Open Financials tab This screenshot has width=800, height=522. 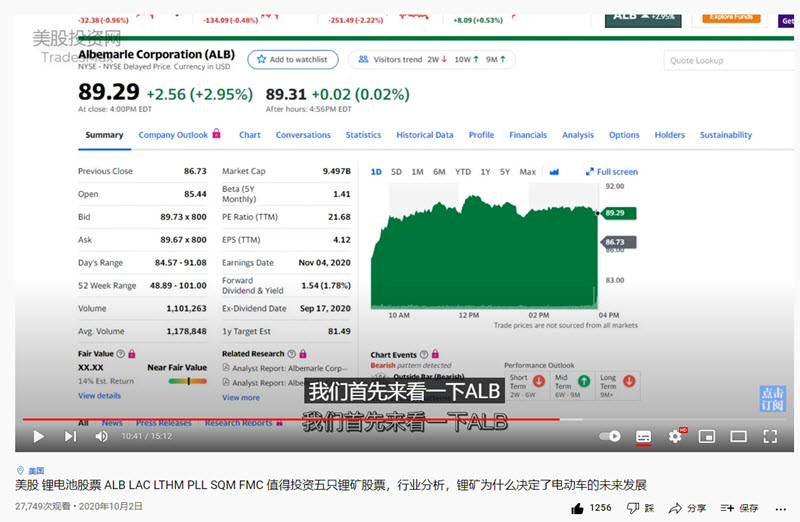coord(528,135)
